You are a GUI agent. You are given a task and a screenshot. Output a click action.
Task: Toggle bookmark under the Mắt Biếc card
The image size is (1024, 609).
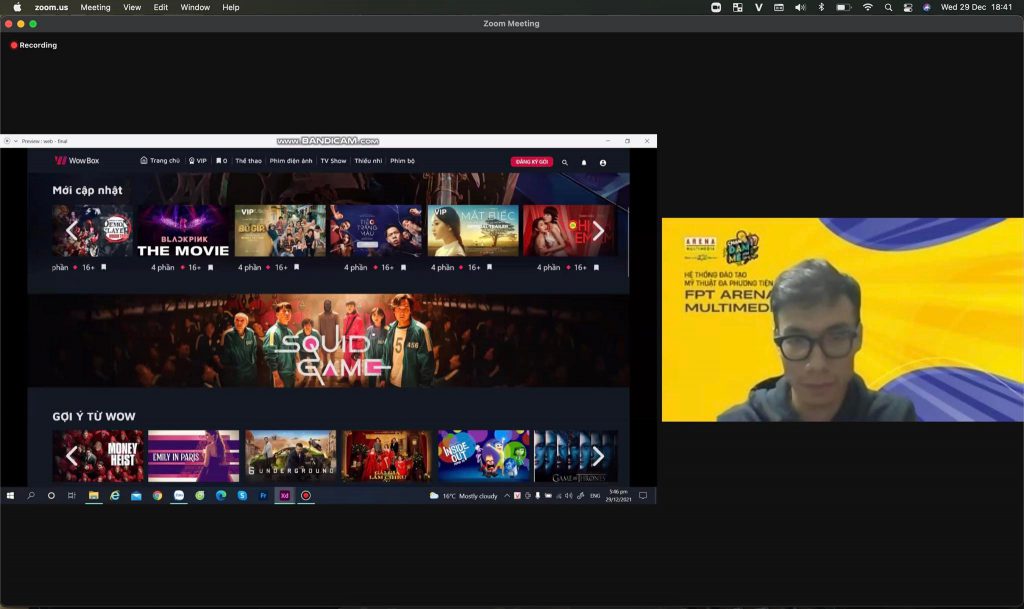[x=489, y=268]
